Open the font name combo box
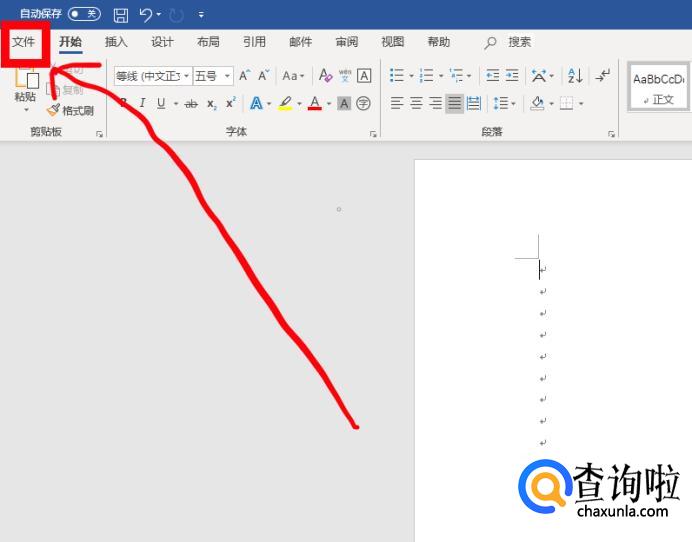692x542 pixels. pos(153,76)
